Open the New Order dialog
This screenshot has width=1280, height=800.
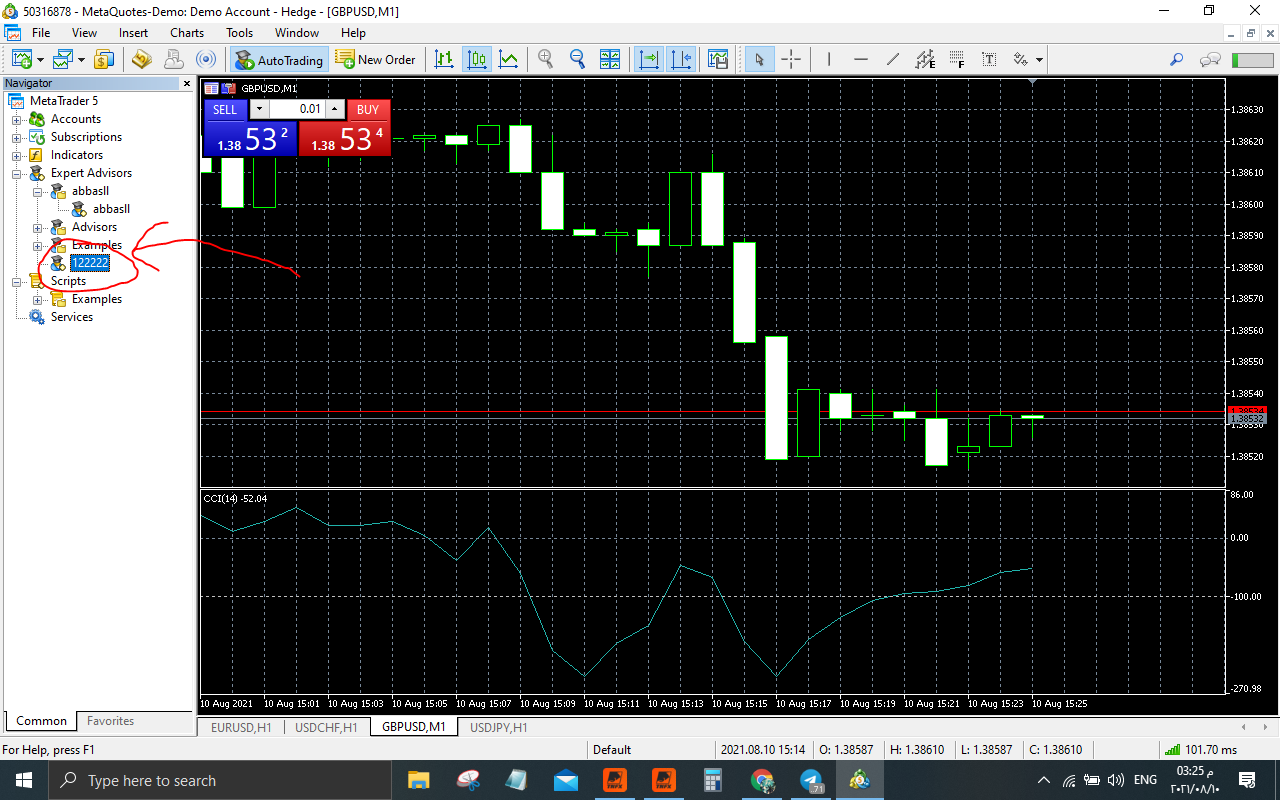tap(376, 60)
